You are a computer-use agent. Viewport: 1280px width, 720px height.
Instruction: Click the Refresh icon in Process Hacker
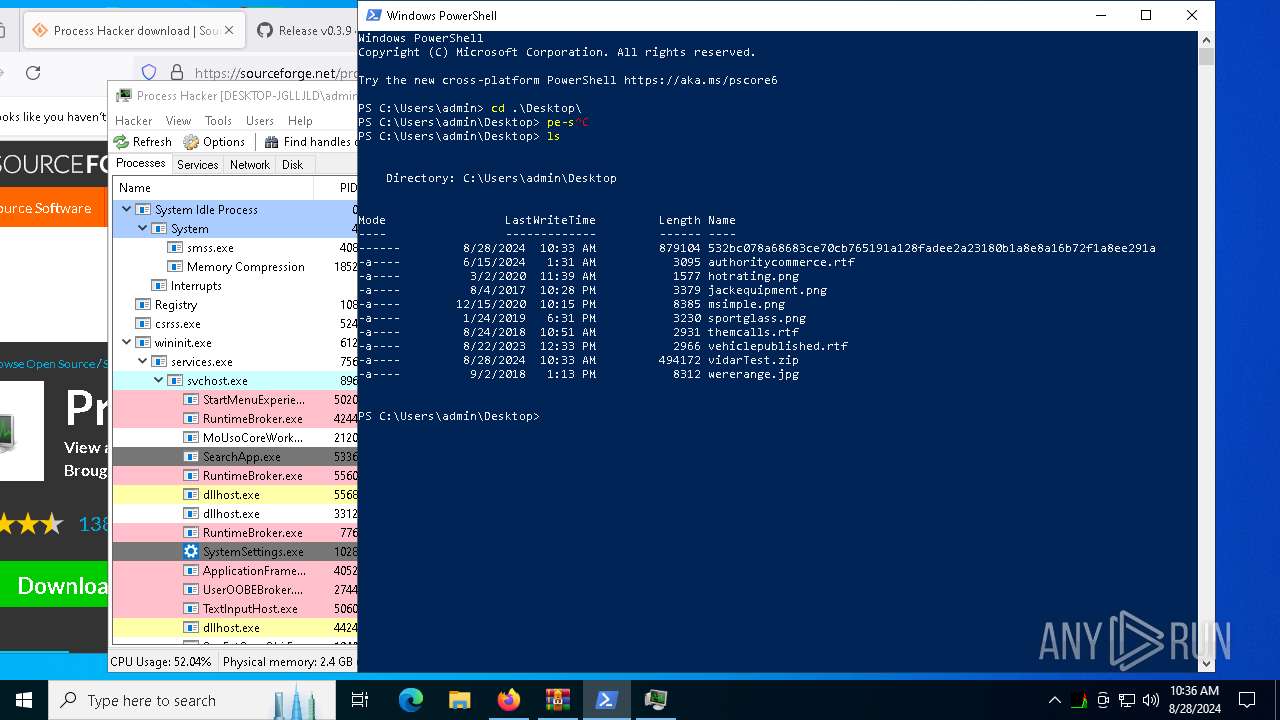[121, 142]
